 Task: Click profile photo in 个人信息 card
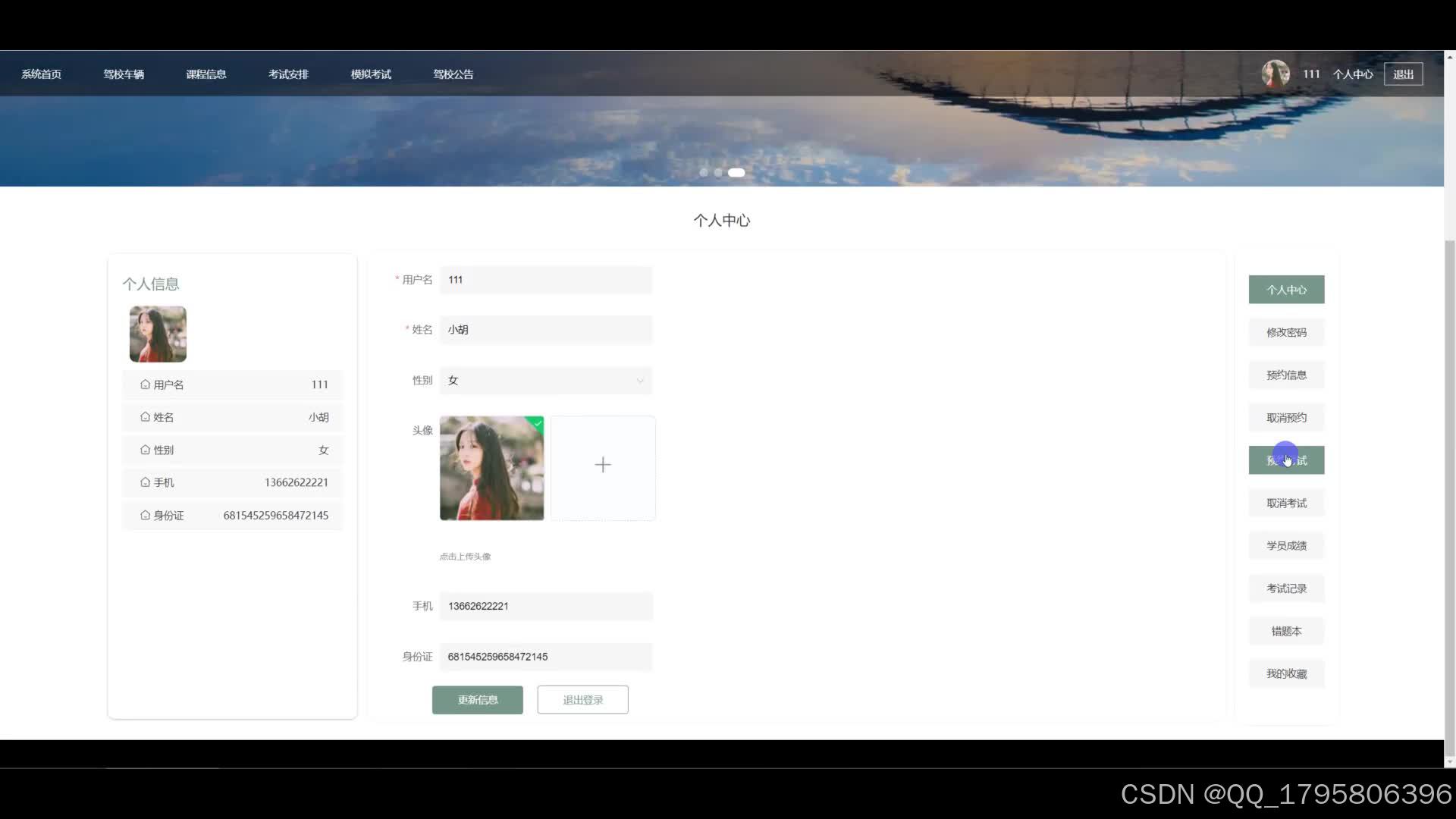click(158, 334)
